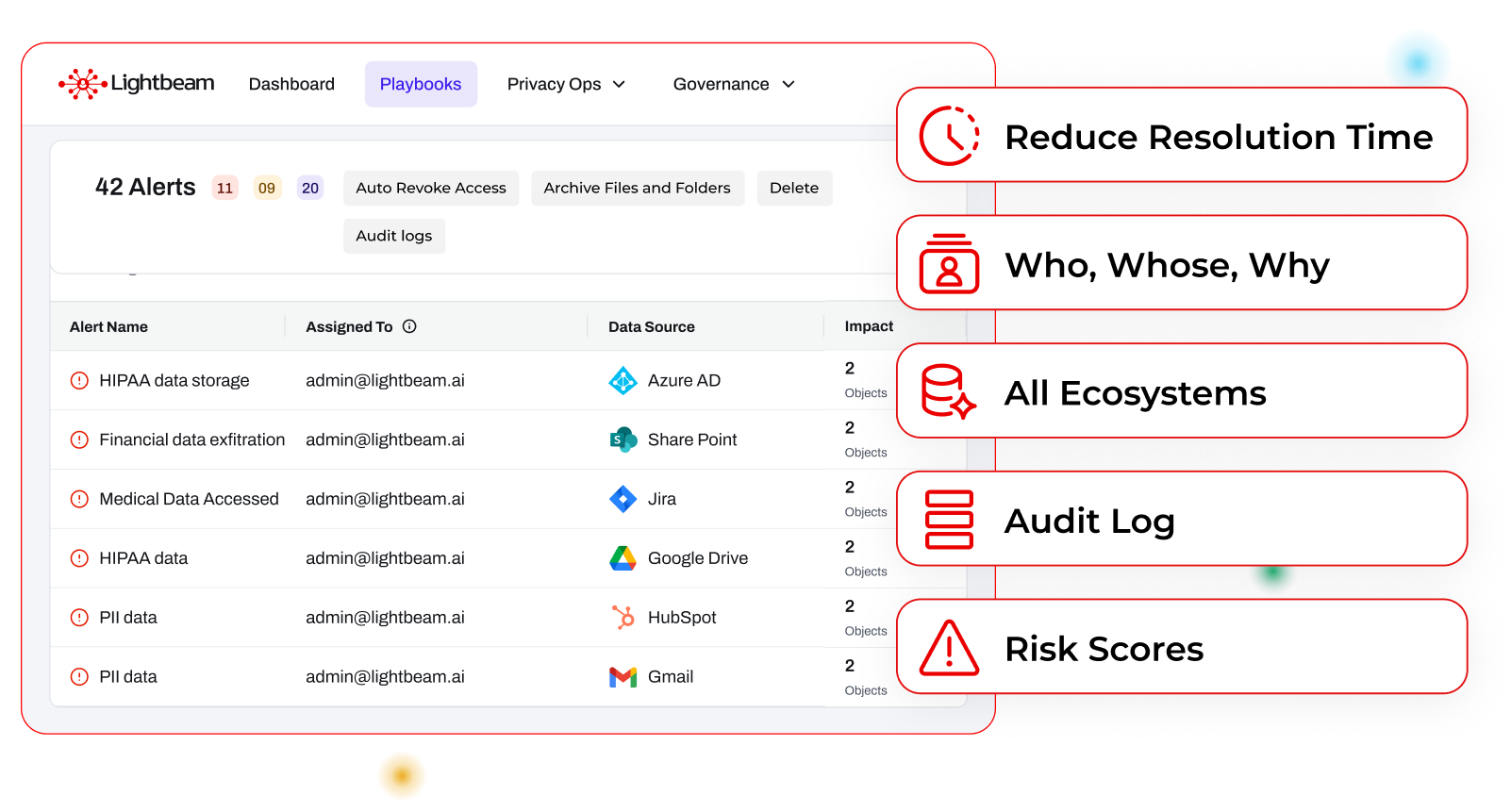Click the HIPAA data row alert icon

click(x=79, y=558)
